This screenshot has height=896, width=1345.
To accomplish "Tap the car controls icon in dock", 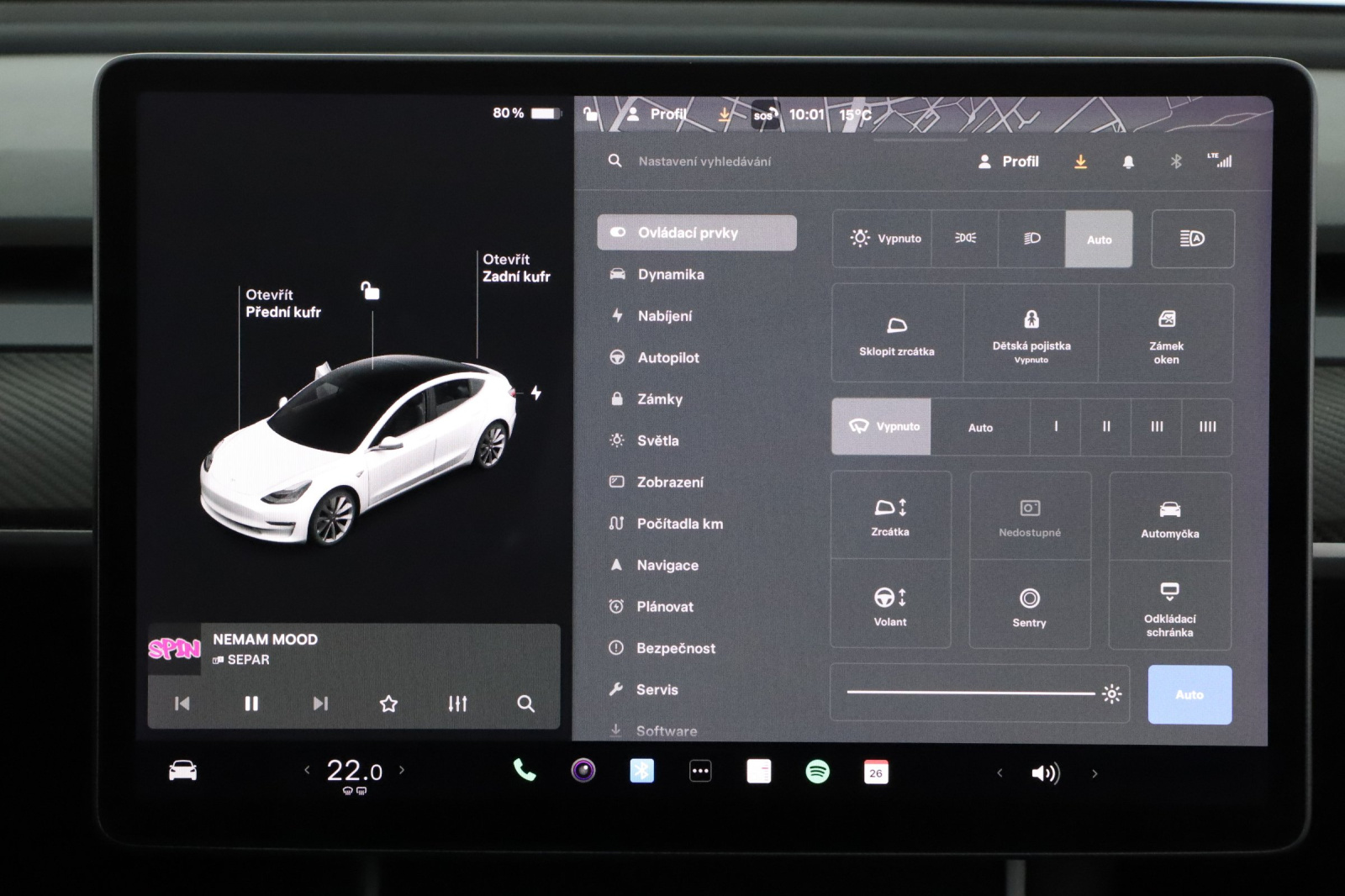I will pyautogui.click(x=182, y=770).
